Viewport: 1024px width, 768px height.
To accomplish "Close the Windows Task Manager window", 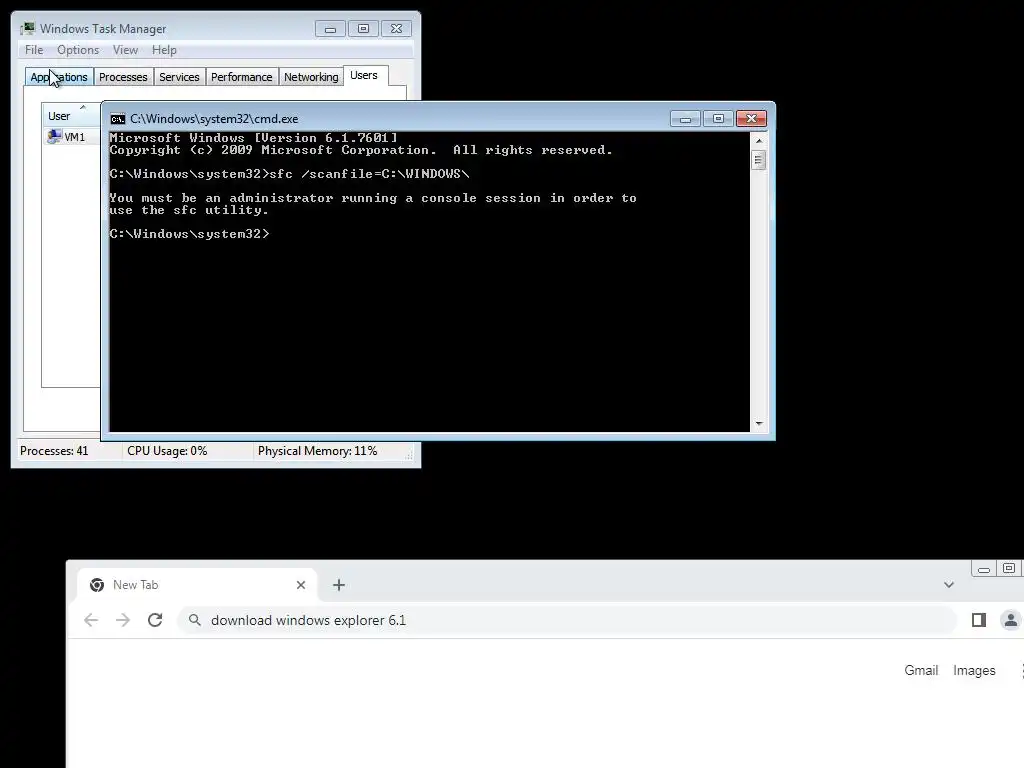I will (x=396, y=29).
